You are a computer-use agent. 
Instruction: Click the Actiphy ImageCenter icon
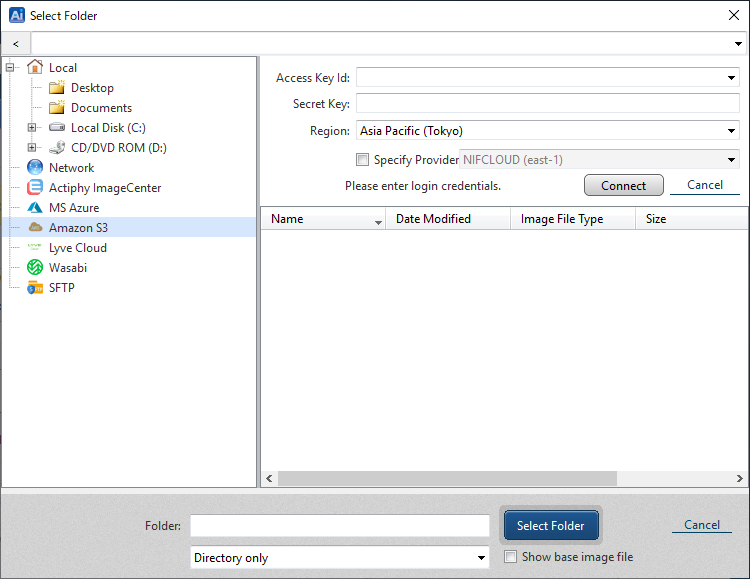pos(36,188)
